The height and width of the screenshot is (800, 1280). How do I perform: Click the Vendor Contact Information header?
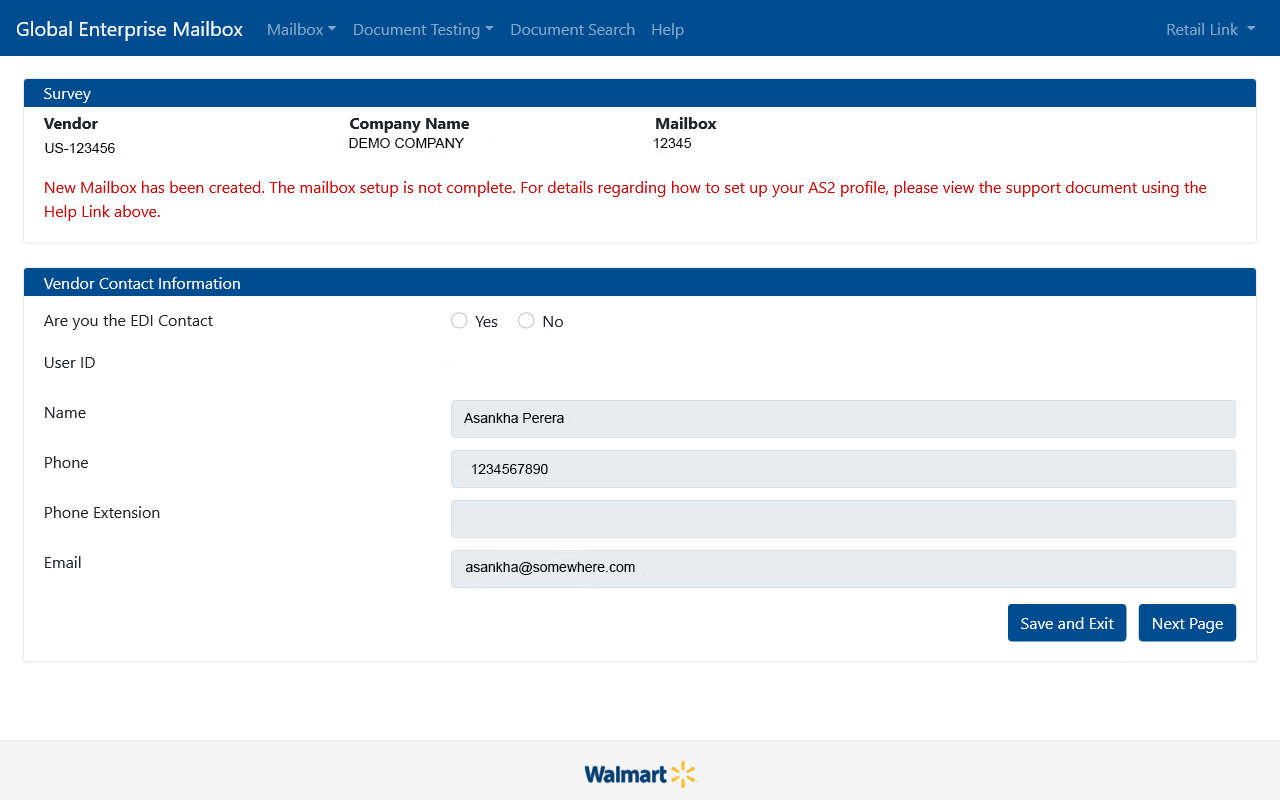pyautogui.click(x=640, y=283)
